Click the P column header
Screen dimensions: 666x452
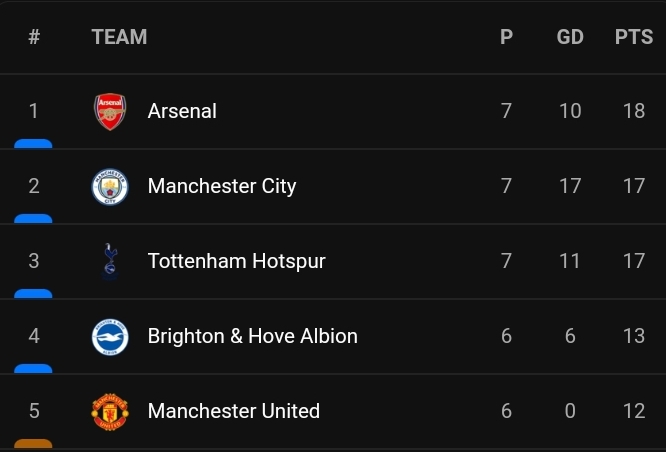(506, 37)
